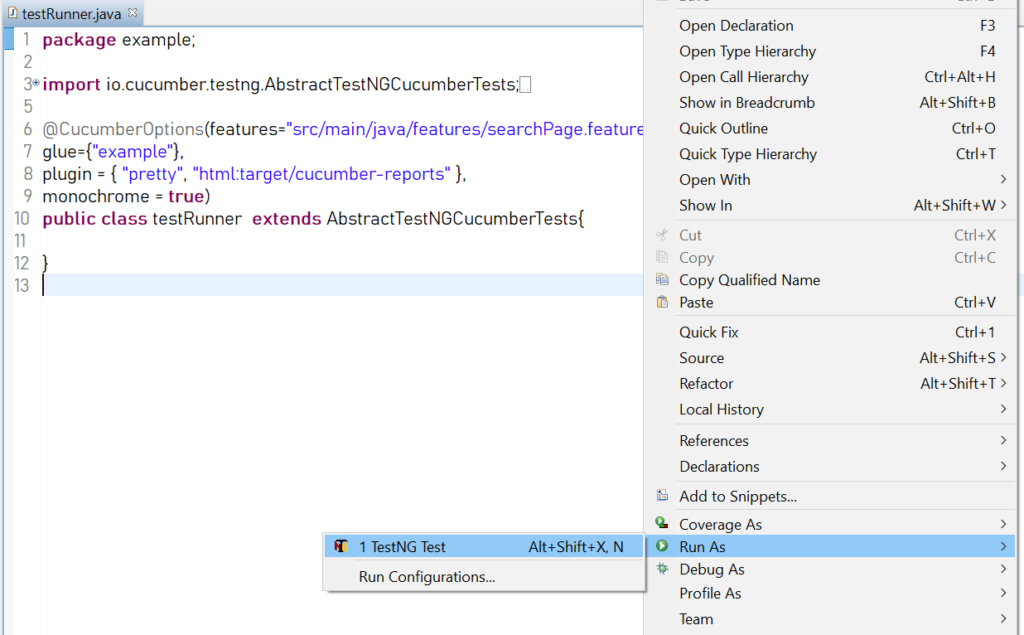Image resolution: width=1024 pixels, height=635 pixels.
Task: Select Open Declaration from the menu
Action: click(737, 25)
